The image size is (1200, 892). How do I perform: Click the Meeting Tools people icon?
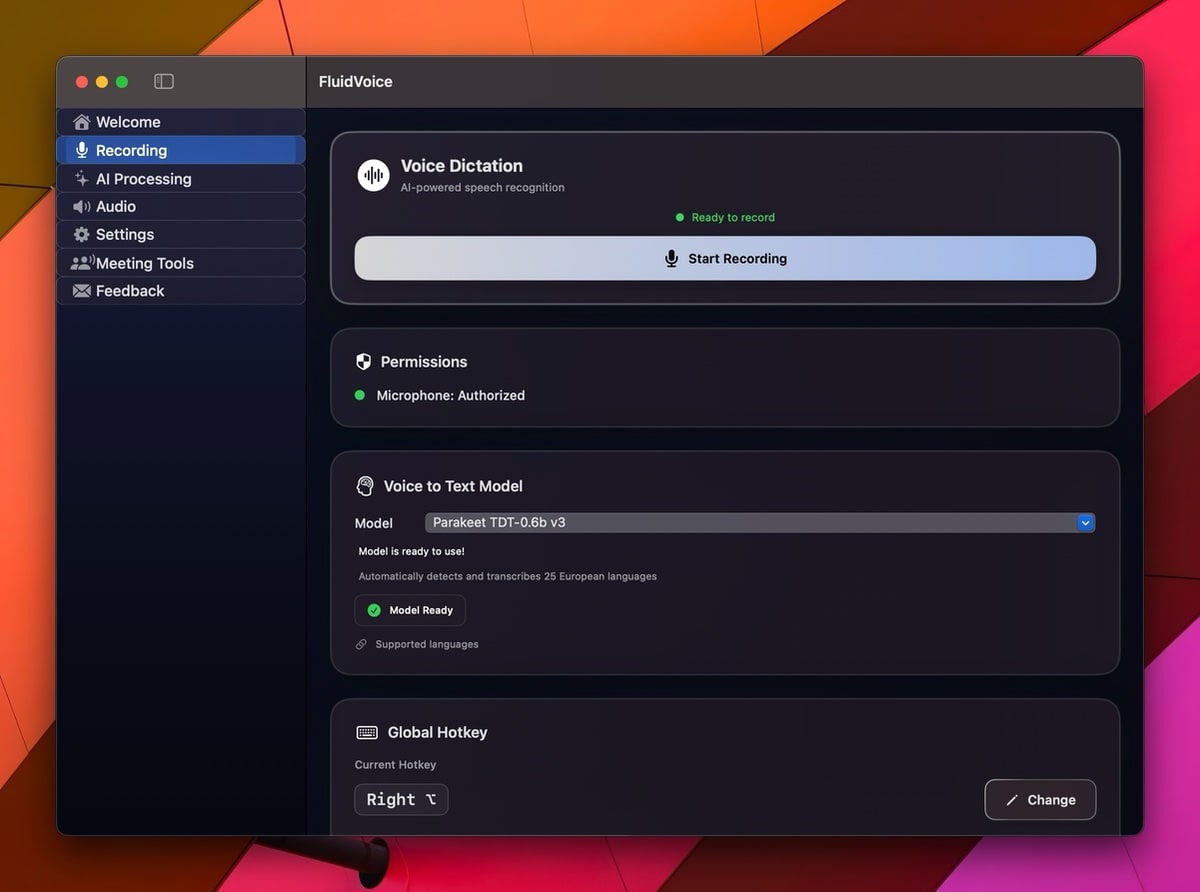pos(81,263)
